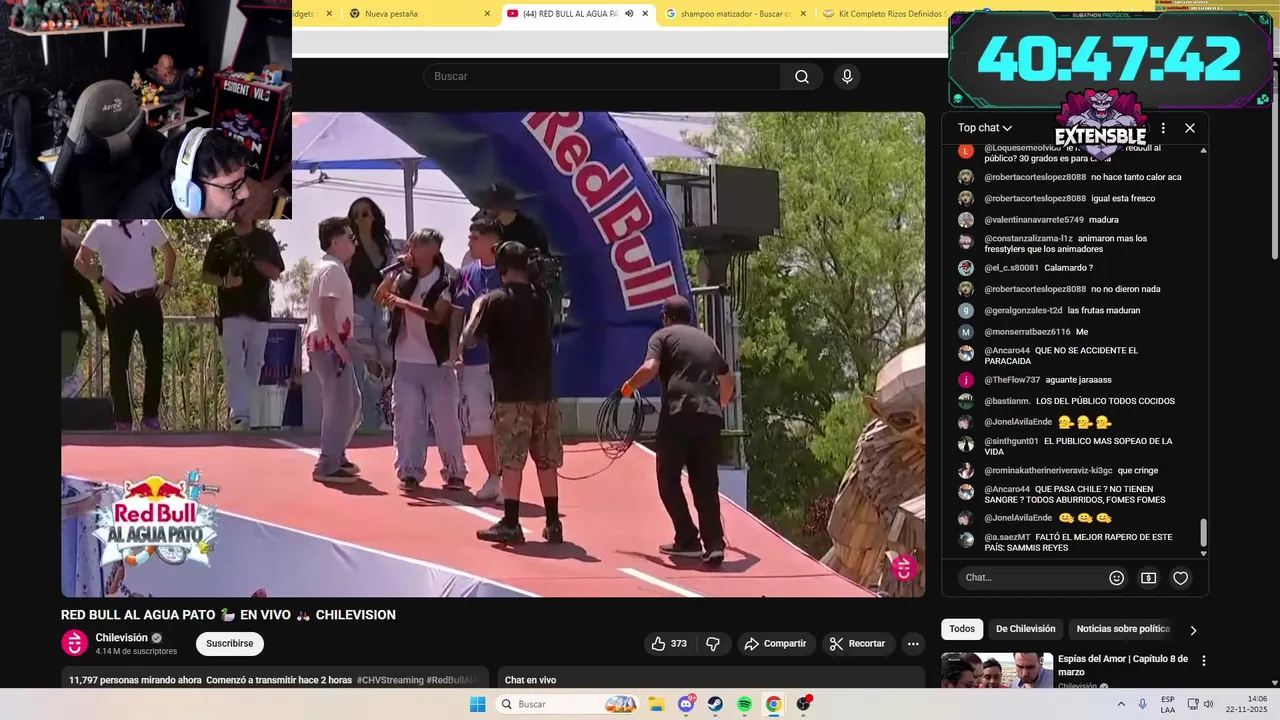Open the Chilevisión channel name link

point(122,638)
